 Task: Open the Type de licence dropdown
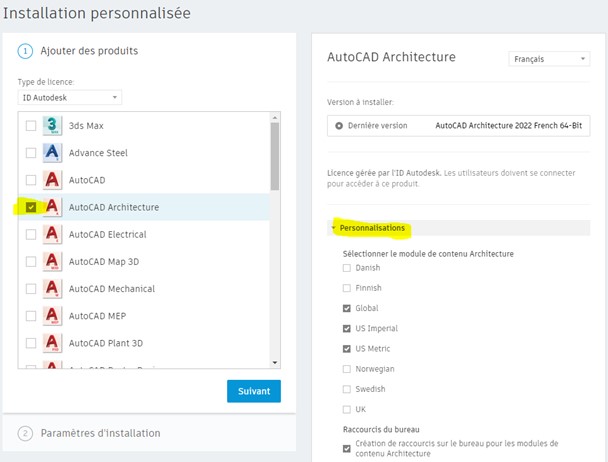coord(70,97)
